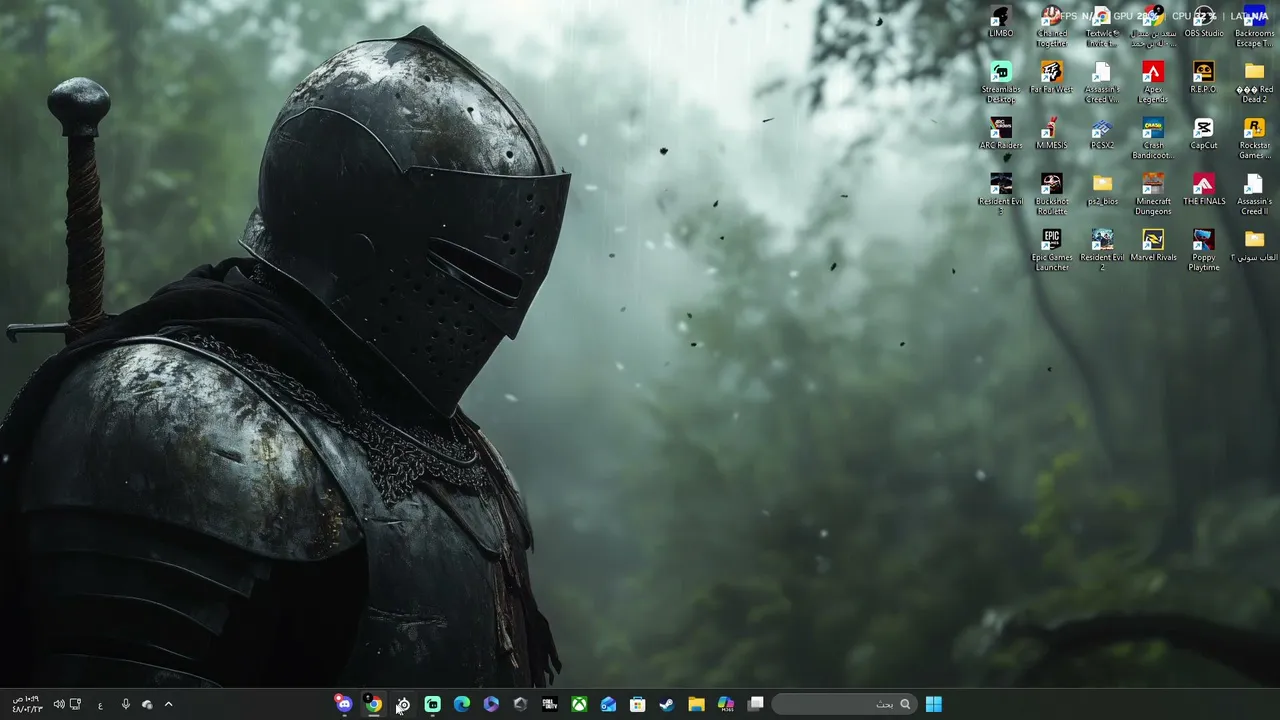Screen dimensions: 1280x720
Task: Select the Crash Bandicoot desktop shortcut
Action: (x=1153, y=139)
